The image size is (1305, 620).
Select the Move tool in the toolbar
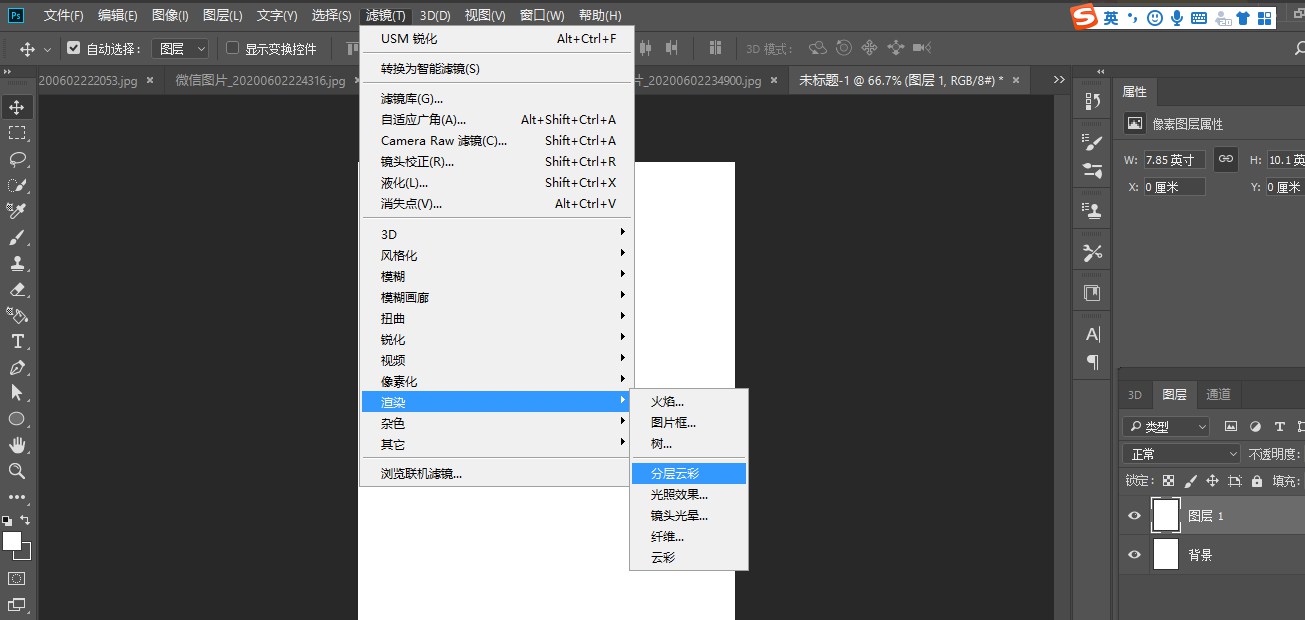tap(14, 107)
